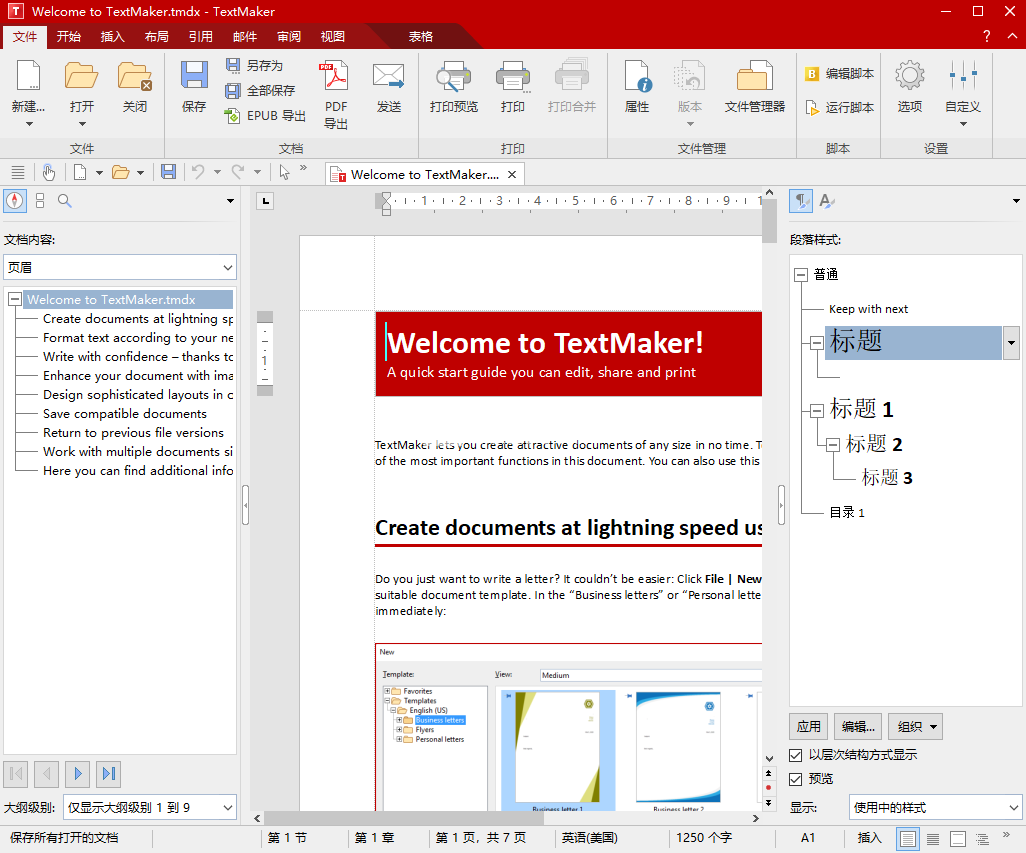Collapse the 普通 style tree node
The height and width of the screenshot is (853, 1026).
pos(800,275)
